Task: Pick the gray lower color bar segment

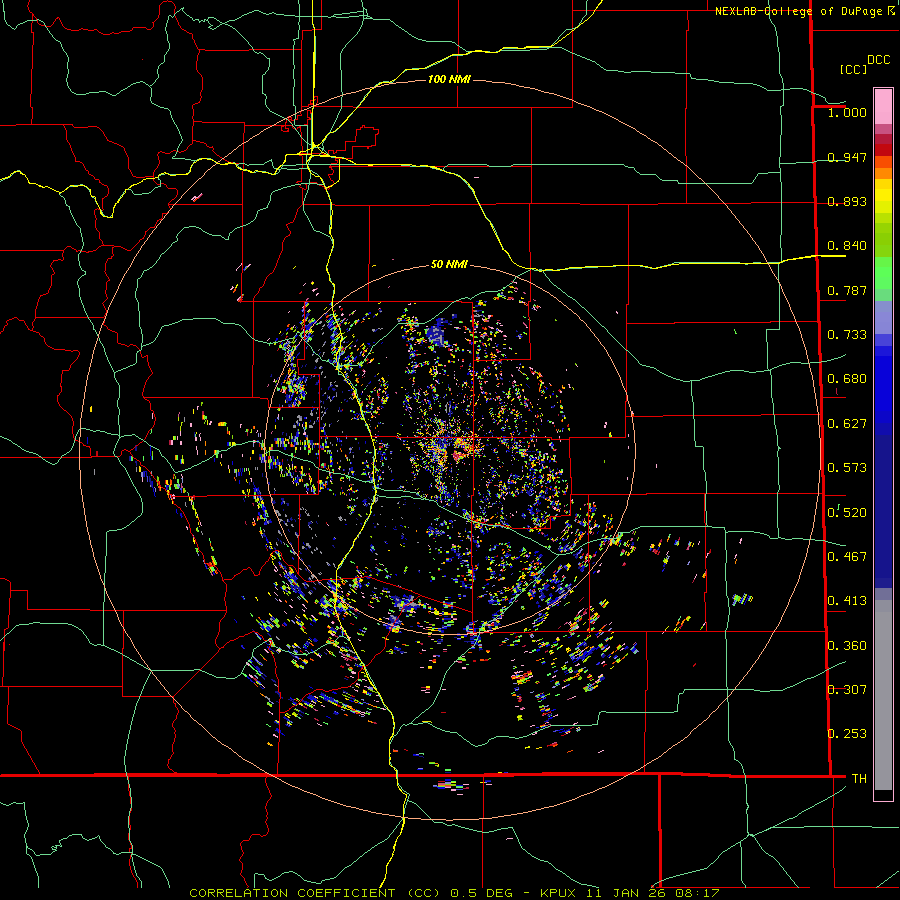Action: click(883, 695)
